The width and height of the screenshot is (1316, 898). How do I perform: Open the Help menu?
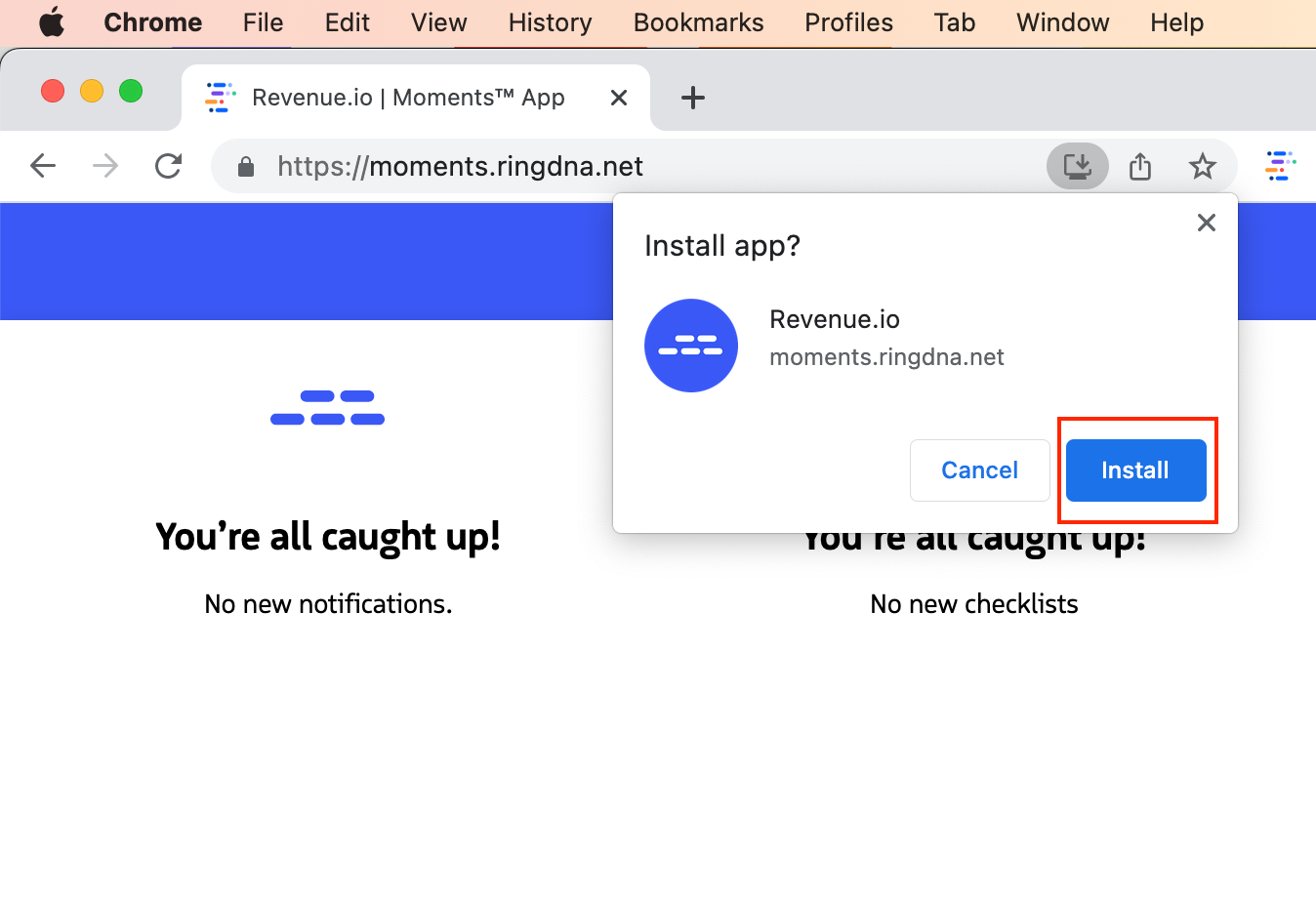click(x=1177, y=22)
